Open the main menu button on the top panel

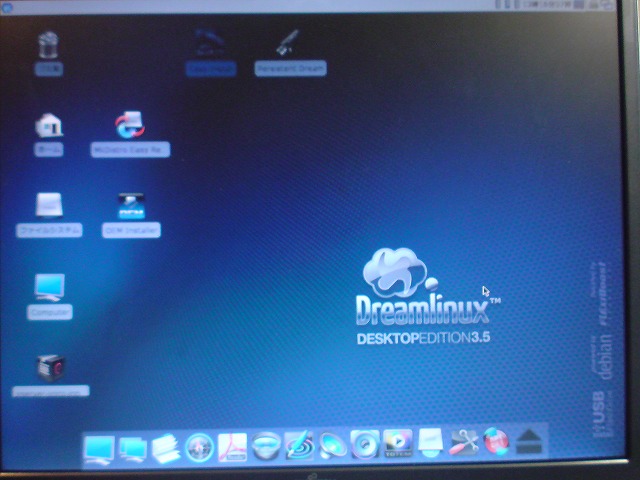click(7, 7)
